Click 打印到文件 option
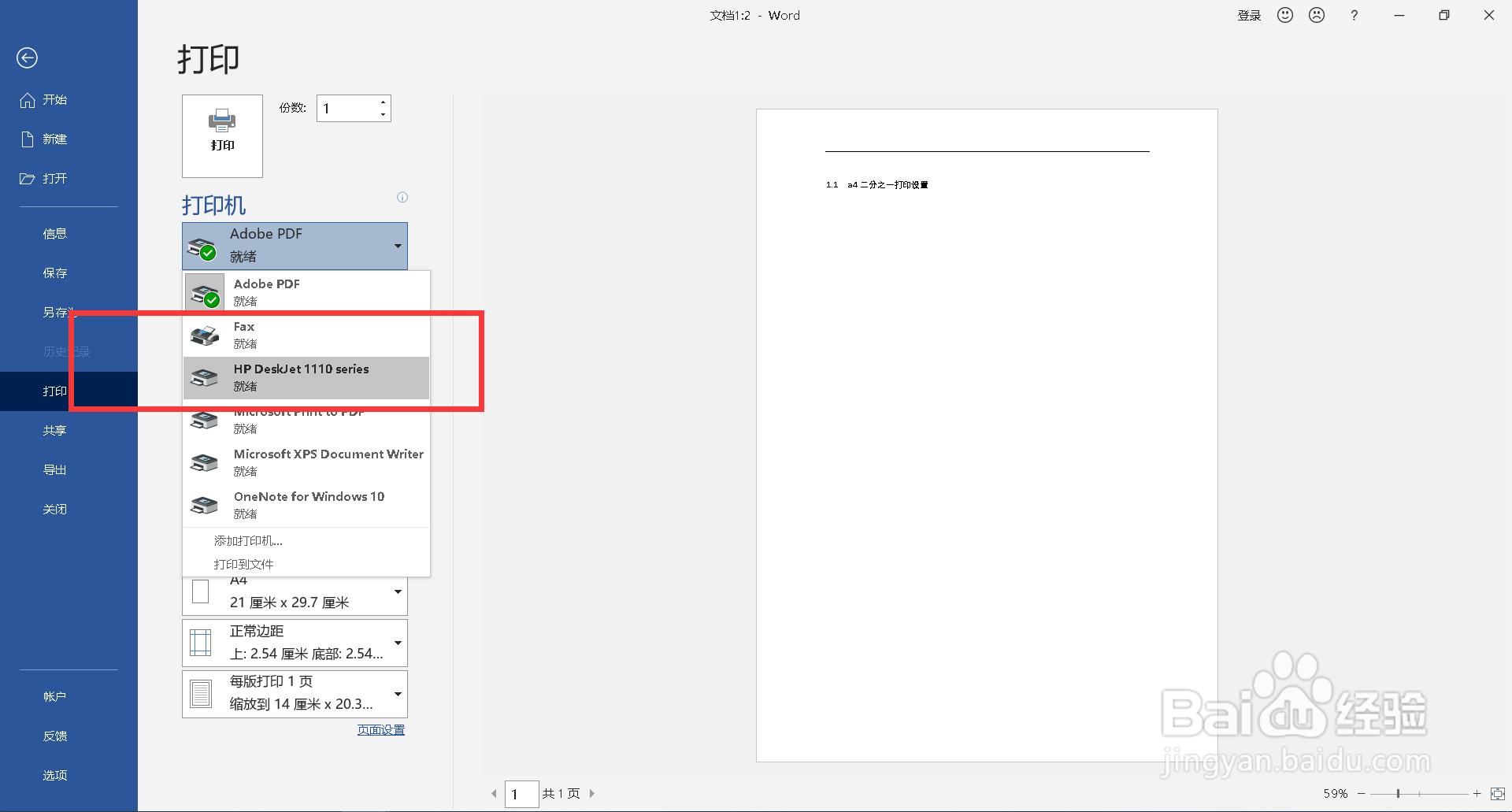1512x812 pixels. [244, 565]
